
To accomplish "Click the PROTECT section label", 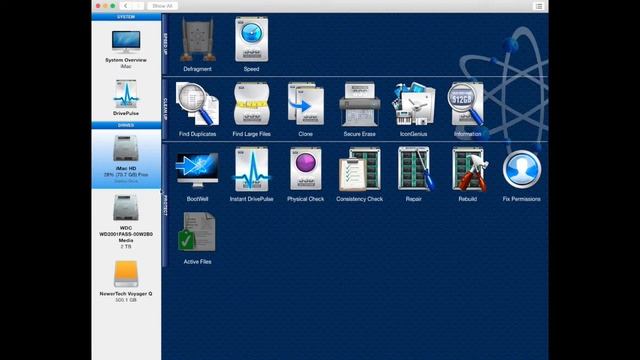I will click(x=165, y=205).
